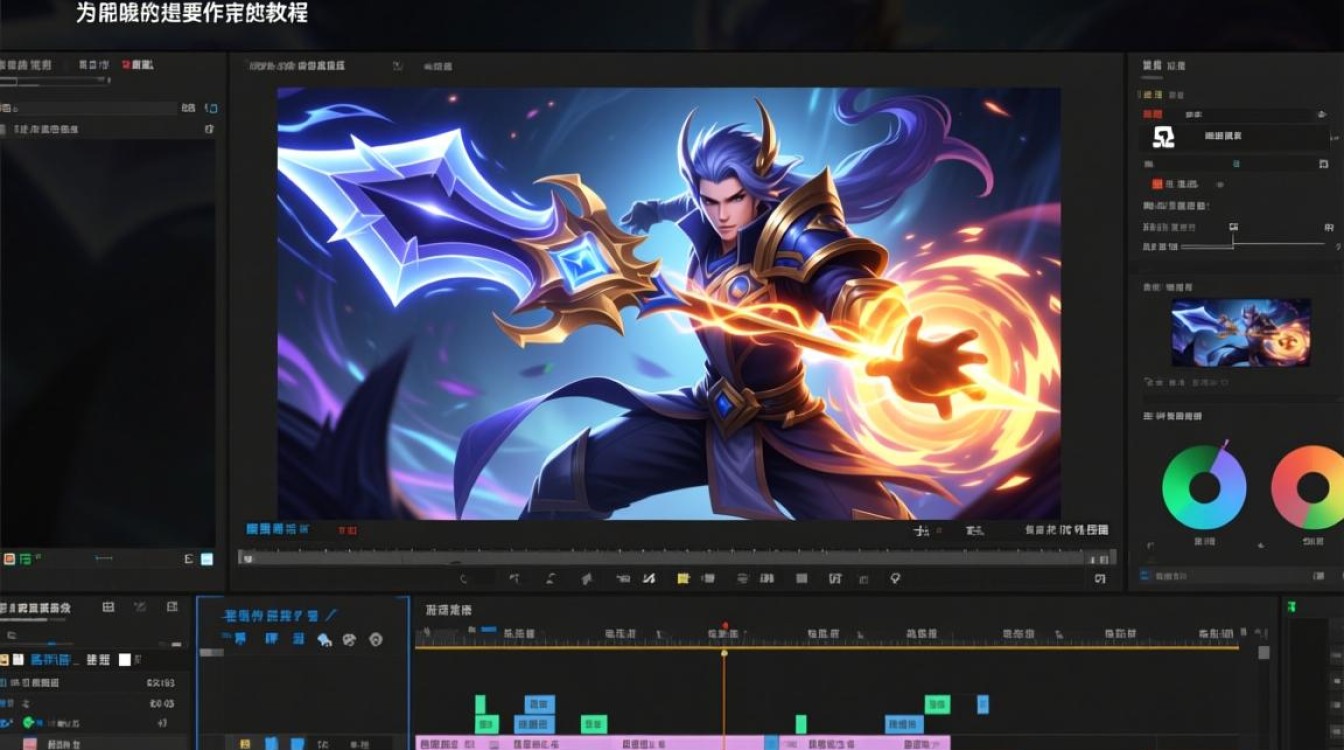Open the red-marked tab in the top-left panel
Image resolution: width=1344 pixels, height=750 pixels.
click(138, 64)
